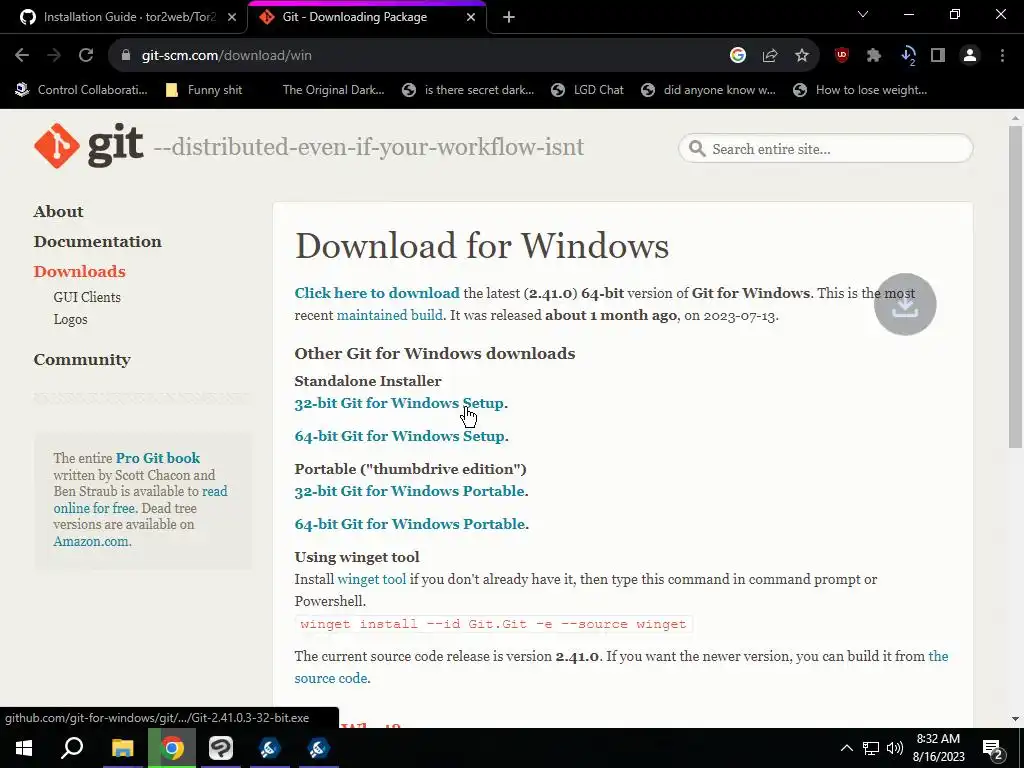Open the volume control in tray
Viewport: 1024px width, 768px height.
tap(895, 748)
